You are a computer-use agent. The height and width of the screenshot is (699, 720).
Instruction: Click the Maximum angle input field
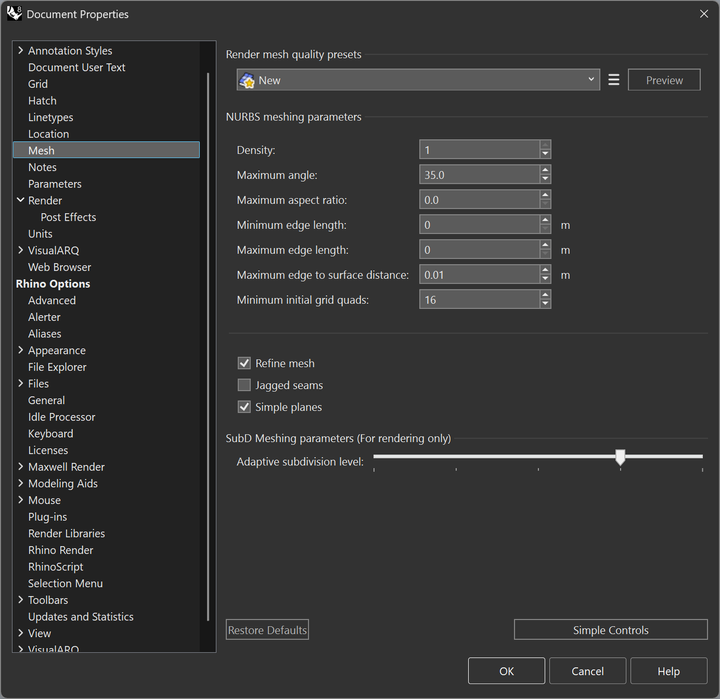point(479,175)
